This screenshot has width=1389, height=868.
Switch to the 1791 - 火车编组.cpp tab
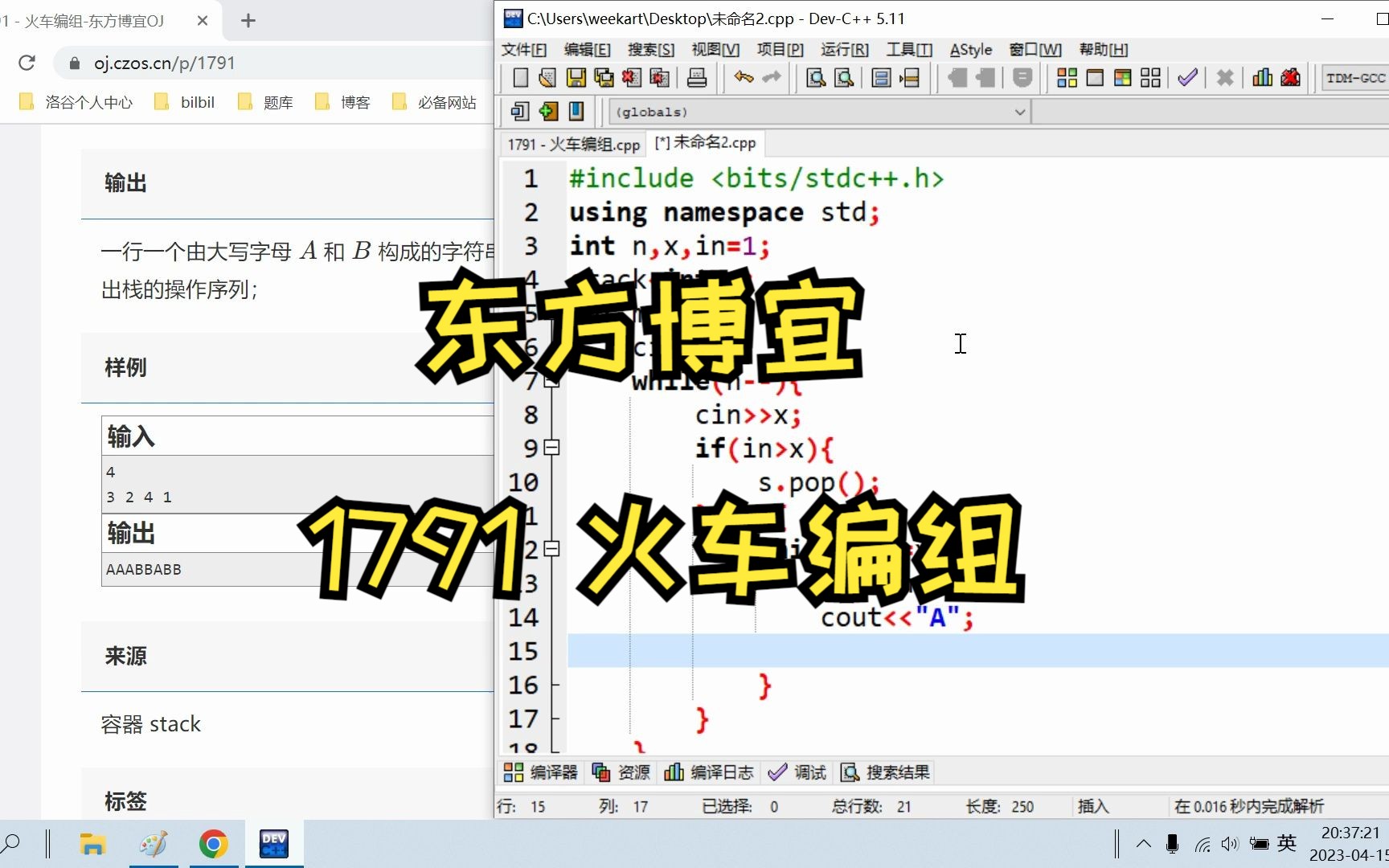[x=573, y=145]
